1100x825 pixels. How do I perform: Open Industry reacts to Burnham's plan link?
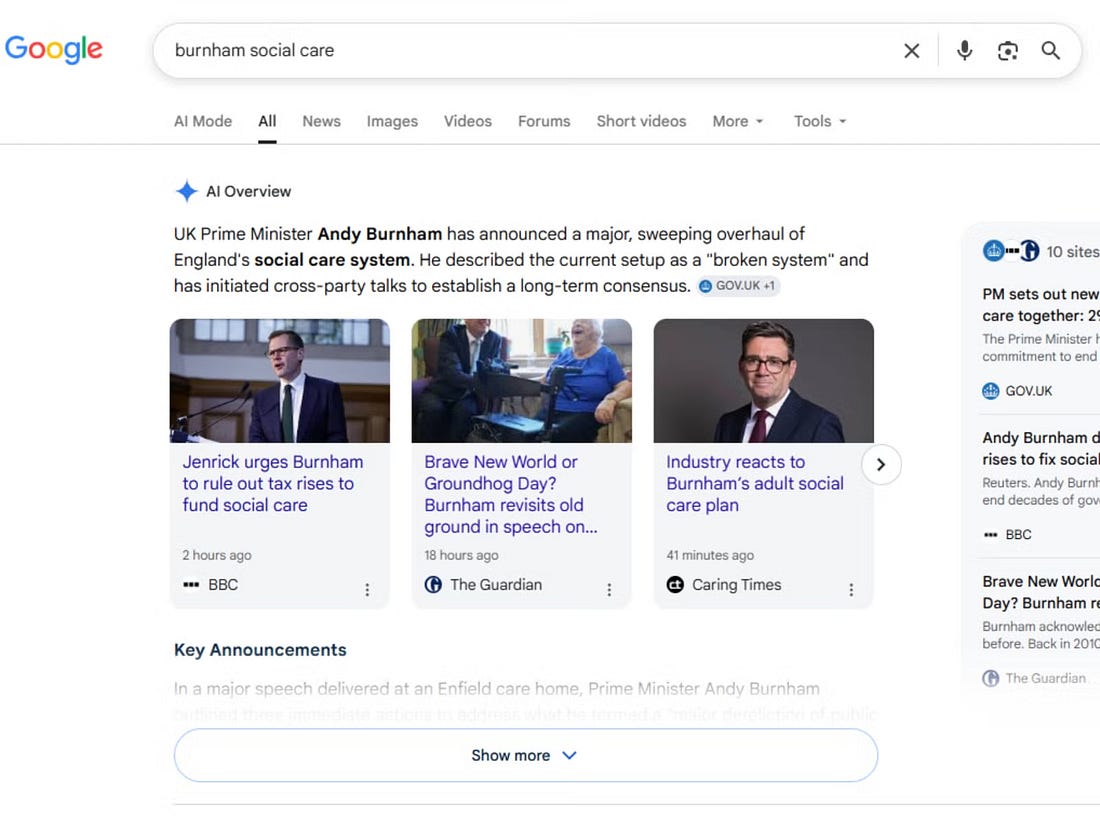pyautogui.click(x=755, y=483)
